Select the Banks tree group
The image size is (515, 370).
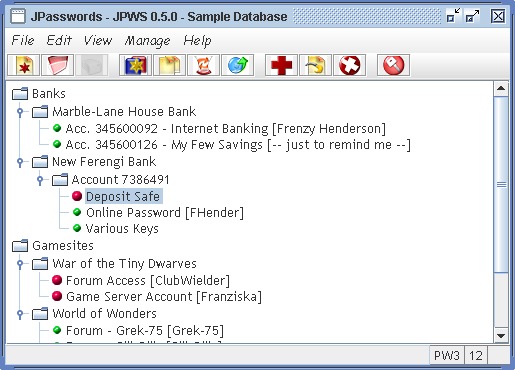click(49, 94)
